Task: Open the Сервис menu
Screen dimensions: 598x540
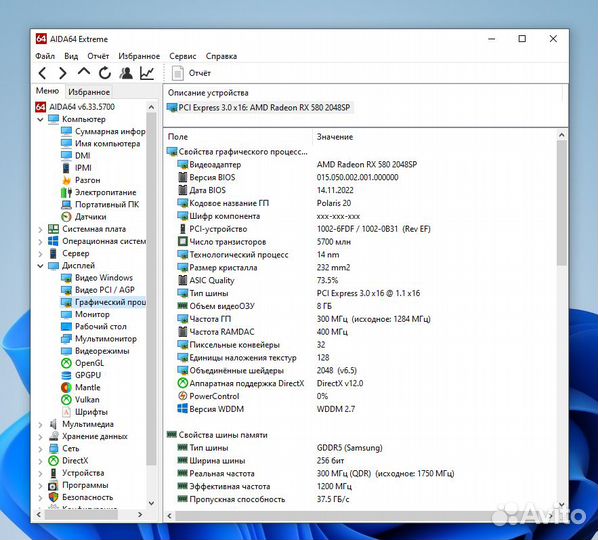Action: (x=183, y=56)
